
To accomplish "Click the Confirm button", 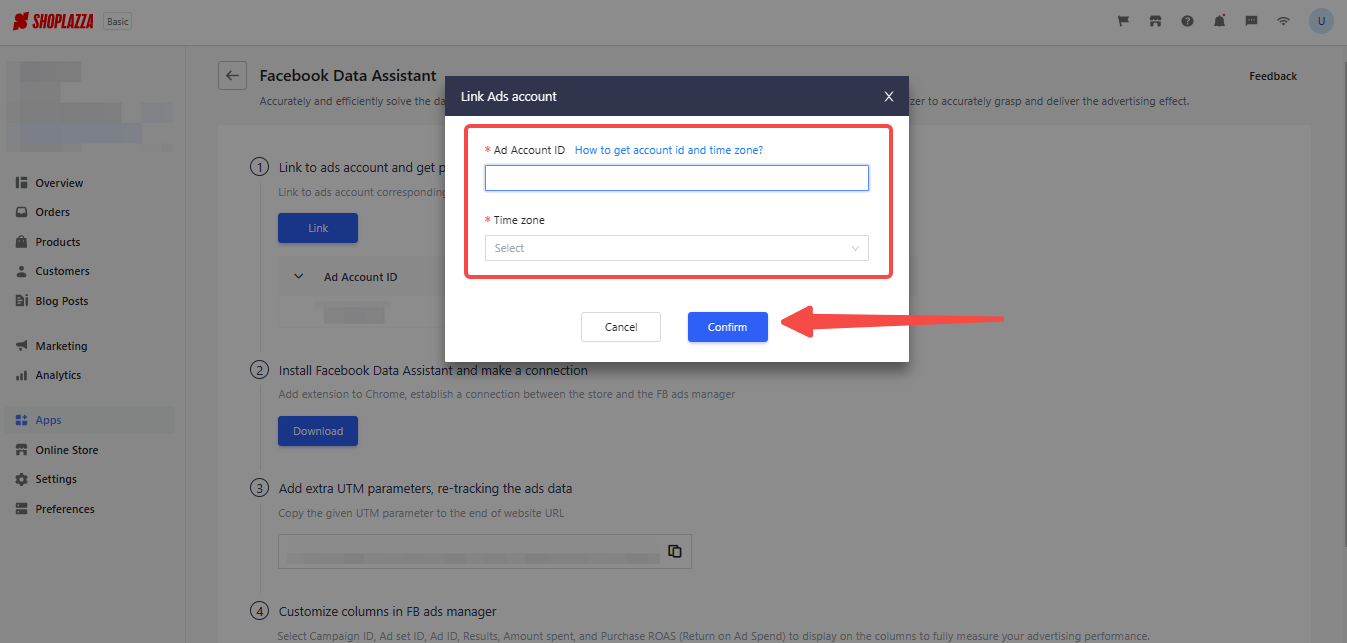I will pos(728,327).
